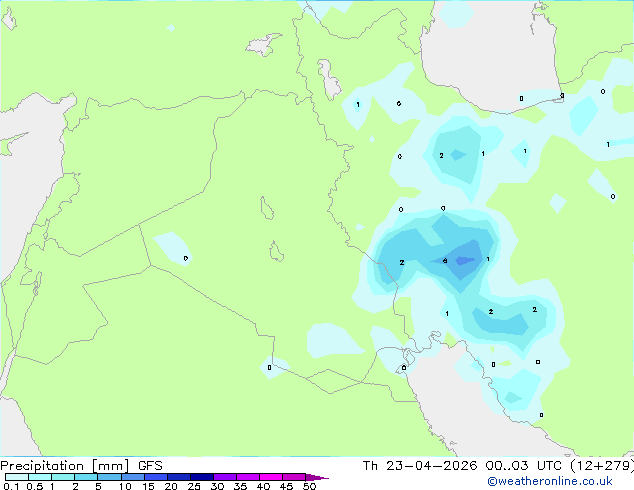The image size is (634, 490).
Task: Click the 'Precipitation [mm]' legend title
Action: [x=65, y=466]
